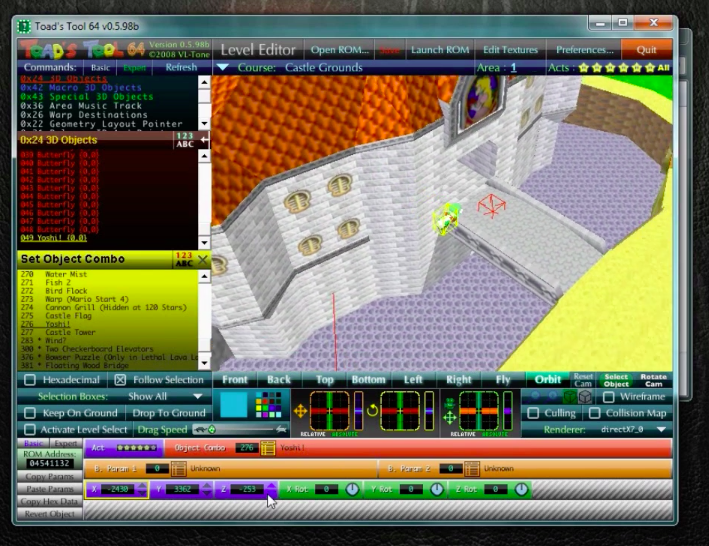Select the Top camera view tab
This screenshot has width=709, height=546.
(x=325, y=380)
